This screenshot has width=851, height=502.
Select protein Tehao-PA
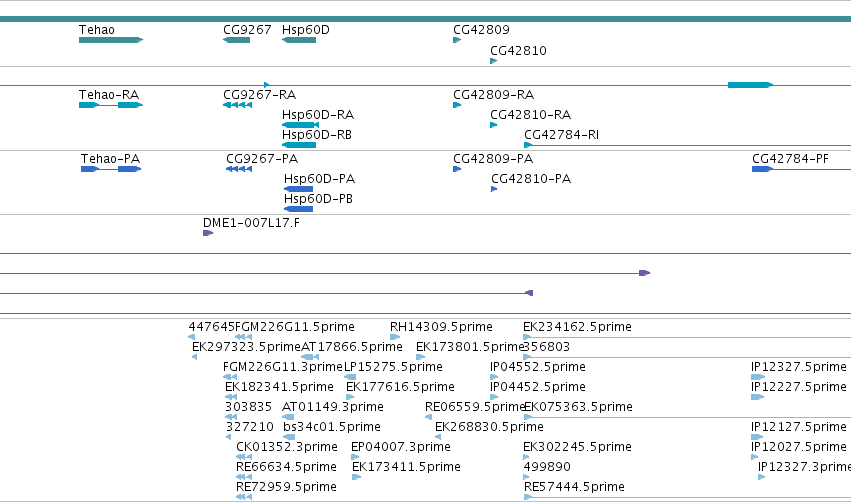pos(111,169)
